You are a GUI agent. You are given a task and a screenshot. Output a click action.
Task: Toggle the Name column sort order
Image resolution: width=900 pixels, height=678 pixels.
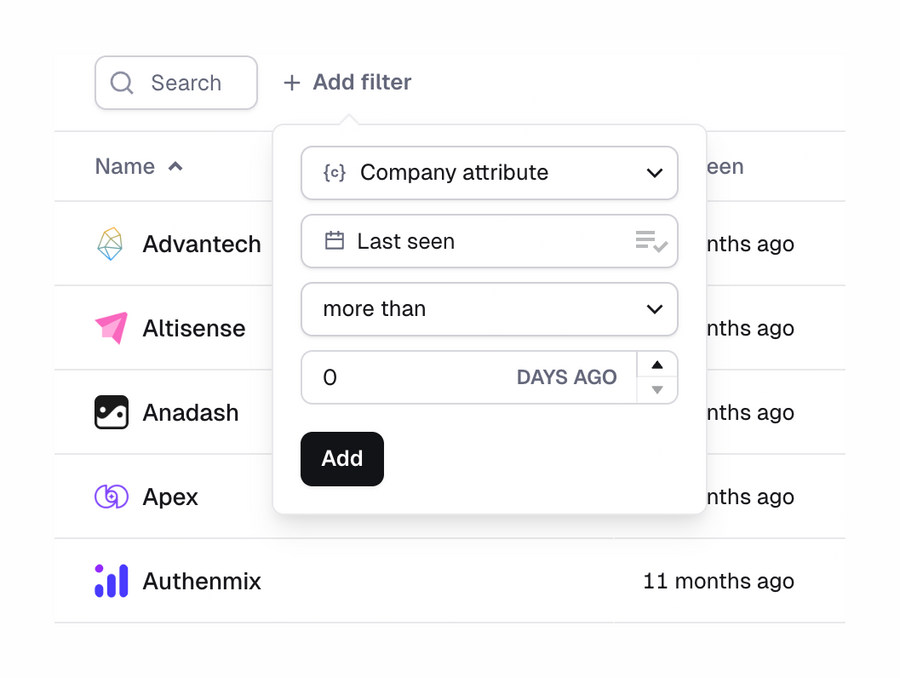click(x=140, y=166)
